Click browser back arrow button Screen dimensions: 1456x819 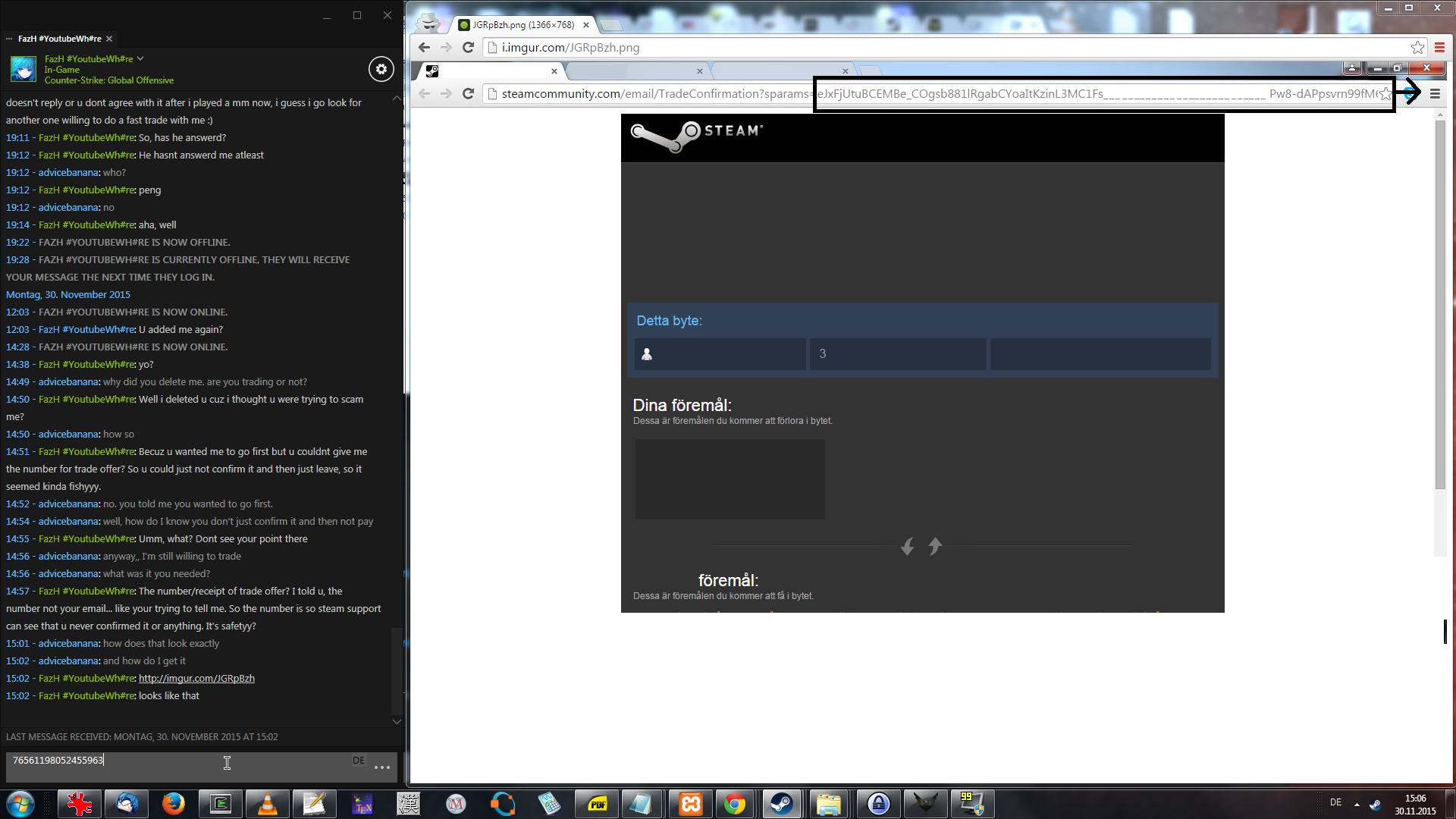pos(424,48)
